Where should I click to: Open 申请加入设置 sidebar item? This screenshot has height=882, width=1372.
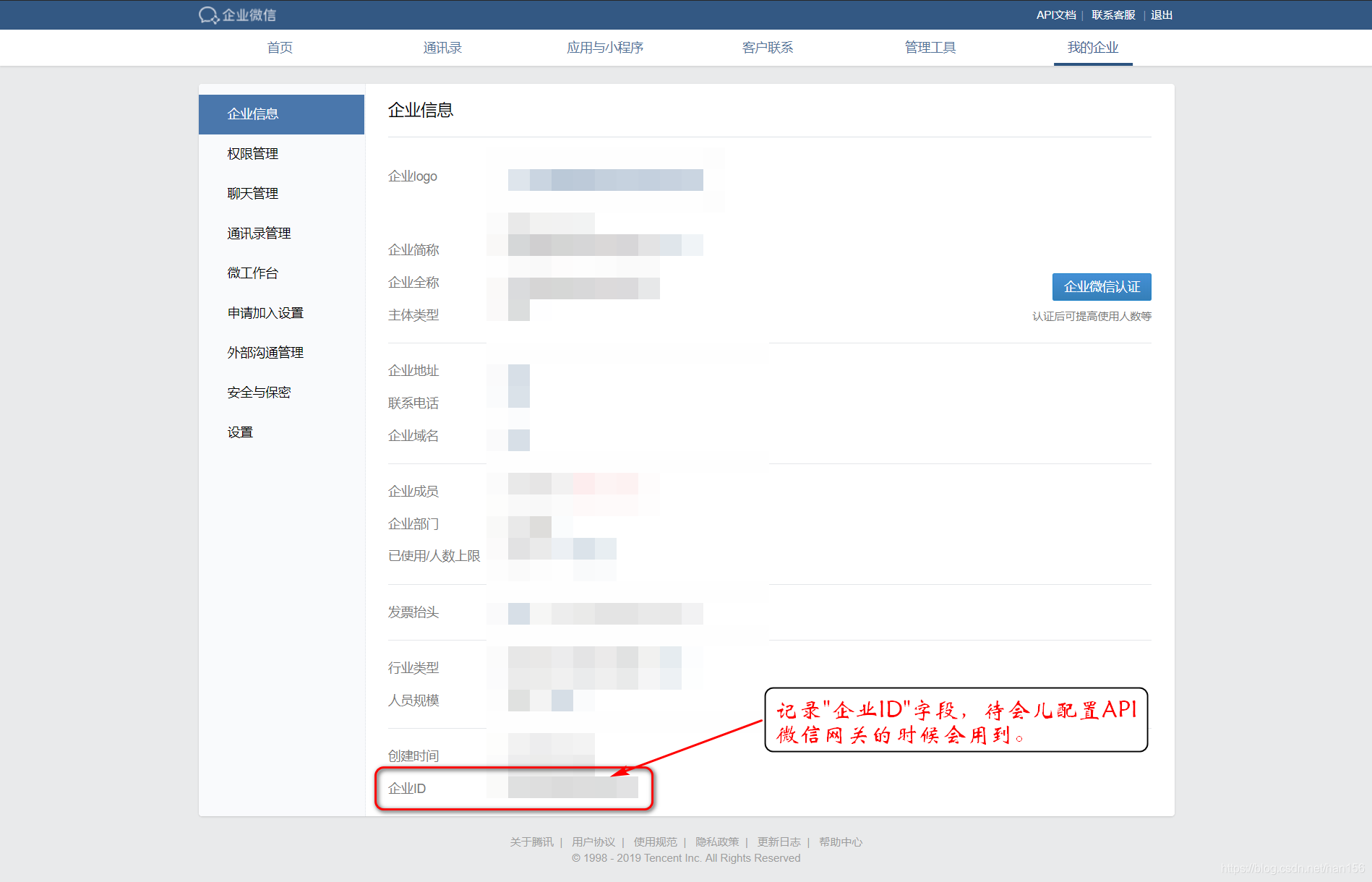pos(281,313)
